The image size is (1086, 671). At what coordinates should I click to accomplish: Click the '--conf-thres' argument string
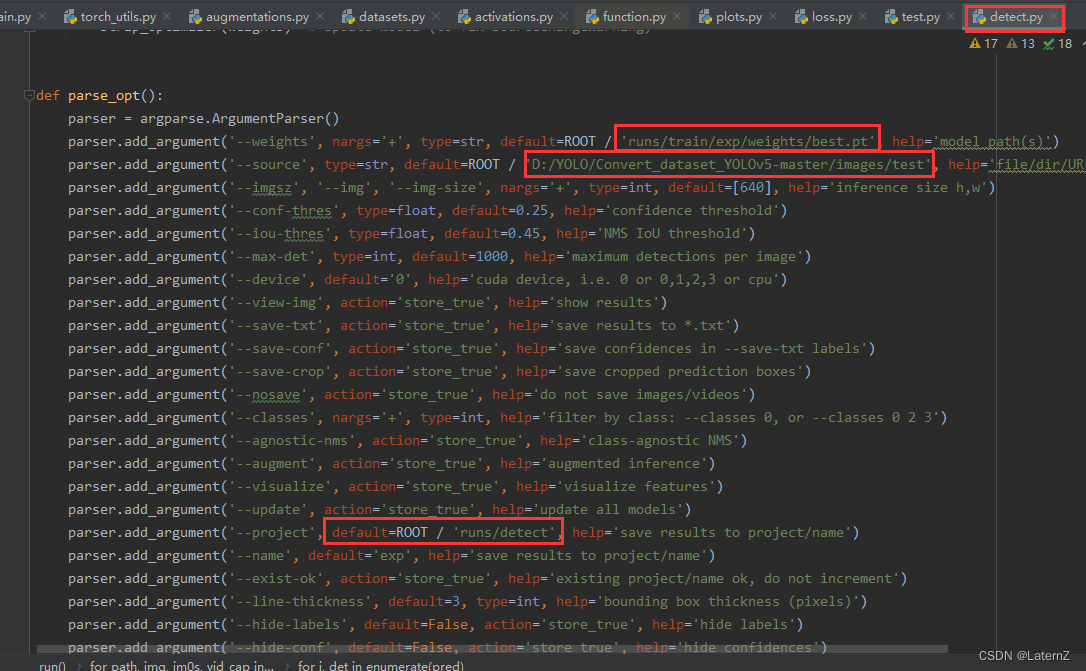pos(284,210)
